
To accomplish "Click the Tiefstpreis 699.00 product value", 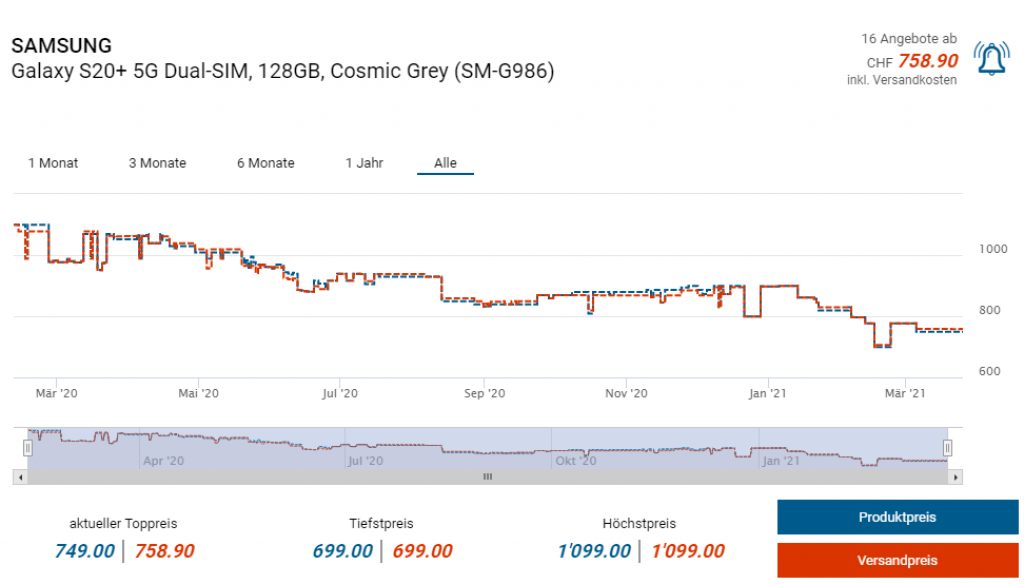I will coord(343,551).
